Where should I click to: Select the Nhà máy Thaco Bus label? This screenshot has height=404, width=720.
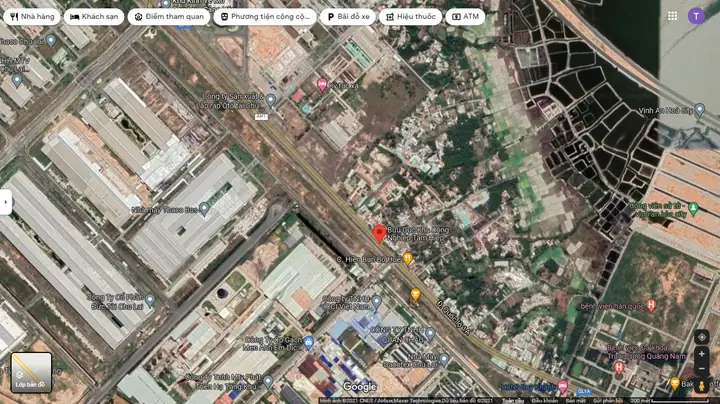click(x=164, y=210)
